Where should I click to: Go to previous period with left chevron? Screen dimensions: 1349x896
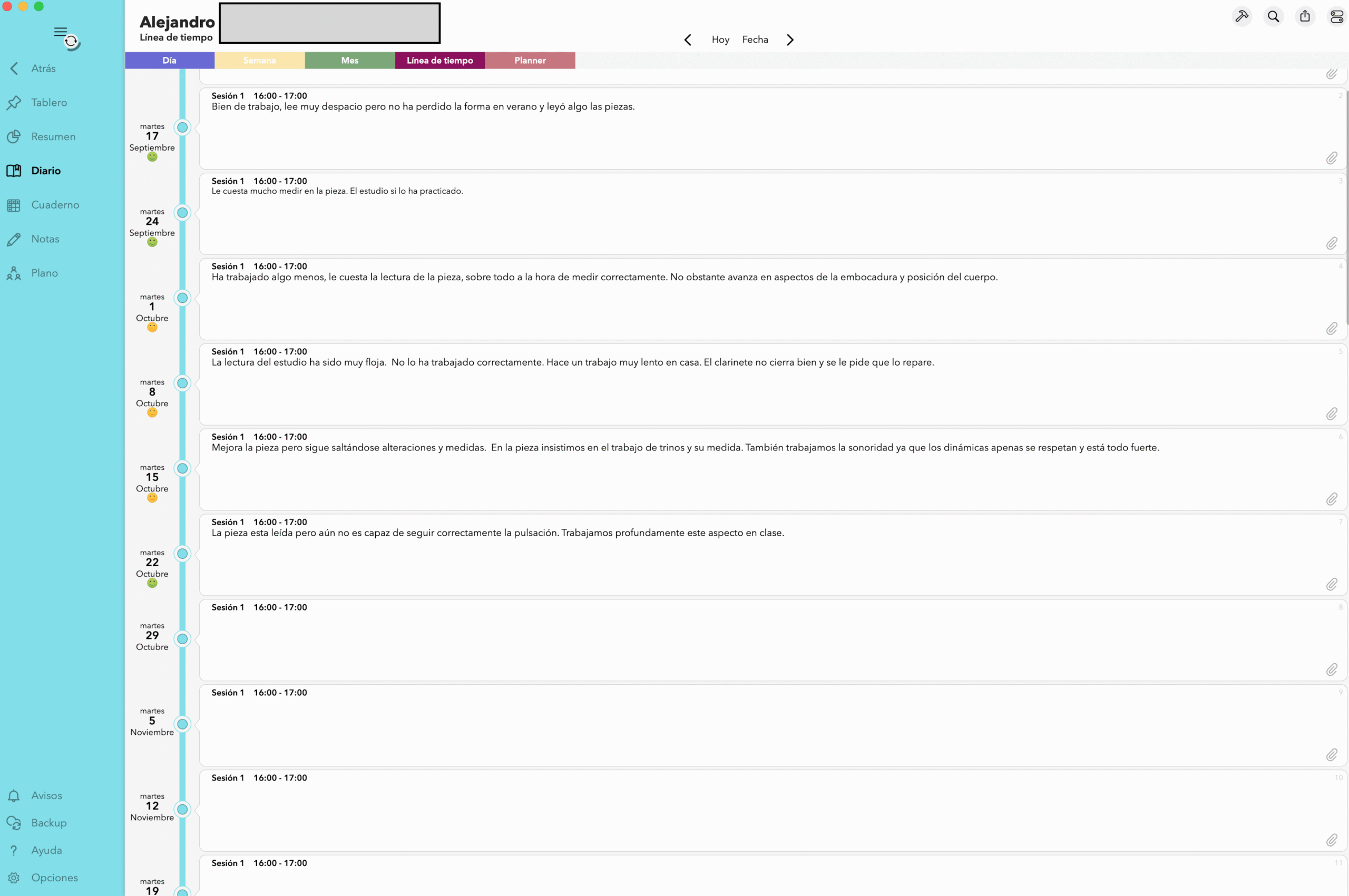(688, 40)
